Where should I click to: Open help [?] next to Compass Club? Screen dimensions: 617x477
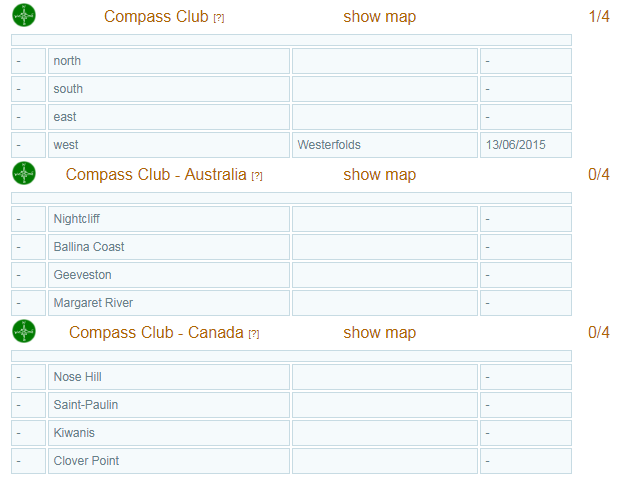[219, 18]
